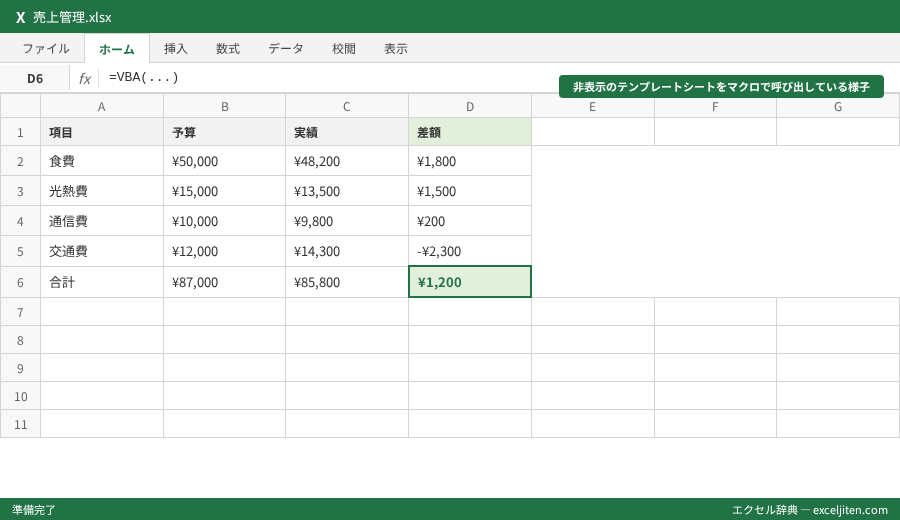Click the 光熱費 cell

[102, 191]
